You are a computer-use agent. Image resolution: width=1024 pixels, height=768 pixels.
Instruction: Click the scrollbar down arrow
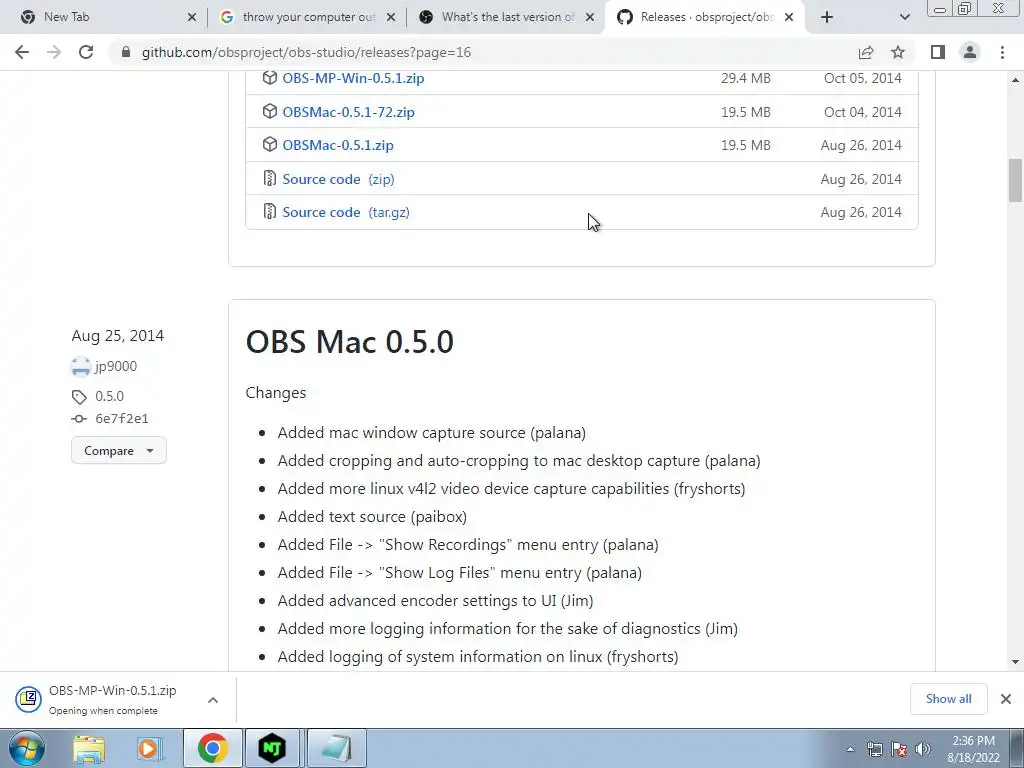click(x=1015, y=662)
